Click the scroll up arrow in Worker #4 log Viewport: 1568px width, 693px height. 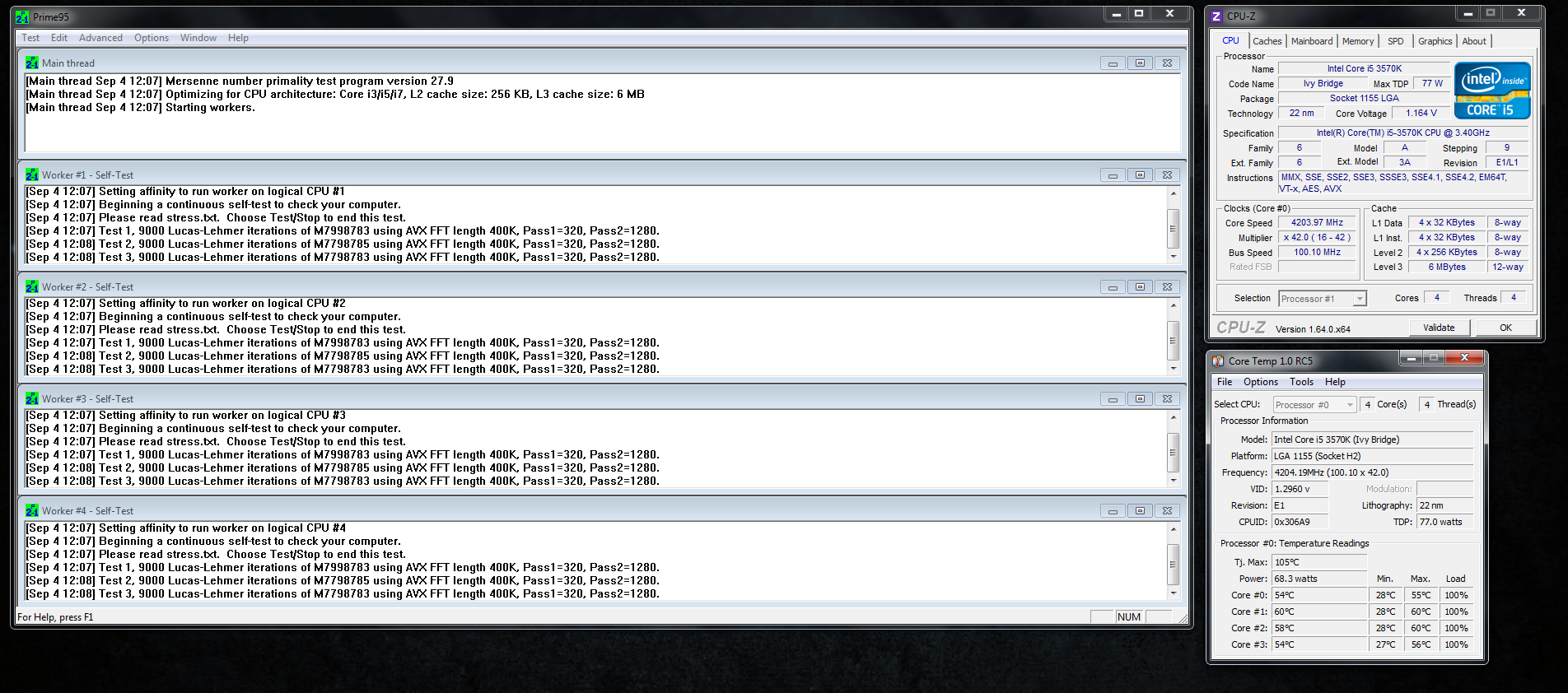tap(1174, 528)
